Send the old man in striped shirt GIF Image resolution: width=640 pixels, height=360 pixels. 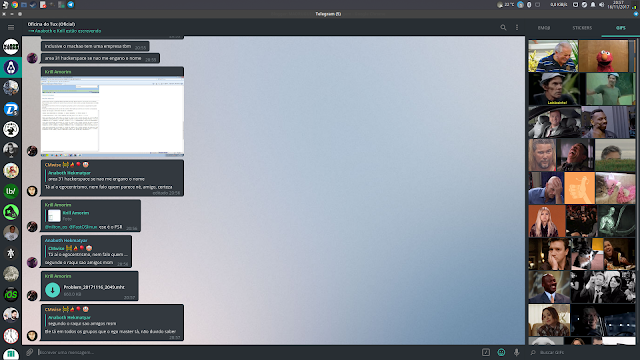pos(553,56)
